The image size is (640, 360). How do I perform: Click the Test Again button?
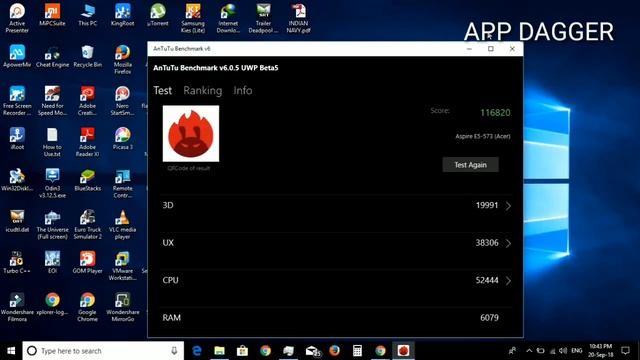click(471, 165)
